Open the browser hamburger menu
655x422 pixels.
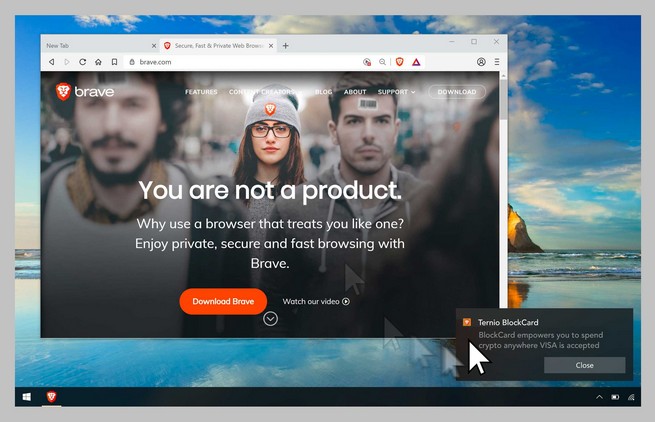pyautogui.click(x=497, y=62)
